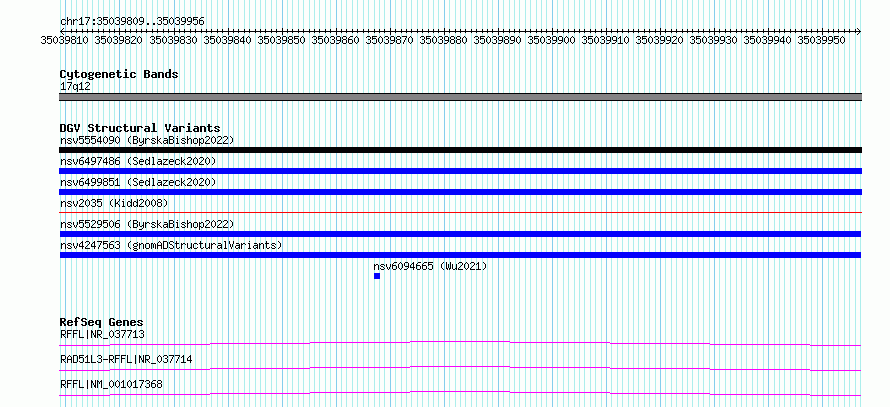Image resolution: width=890 pixels, height=407 pixels.
Task: Click the blue nsv6499851 variant bar
Action: click(x=460, y=192)
